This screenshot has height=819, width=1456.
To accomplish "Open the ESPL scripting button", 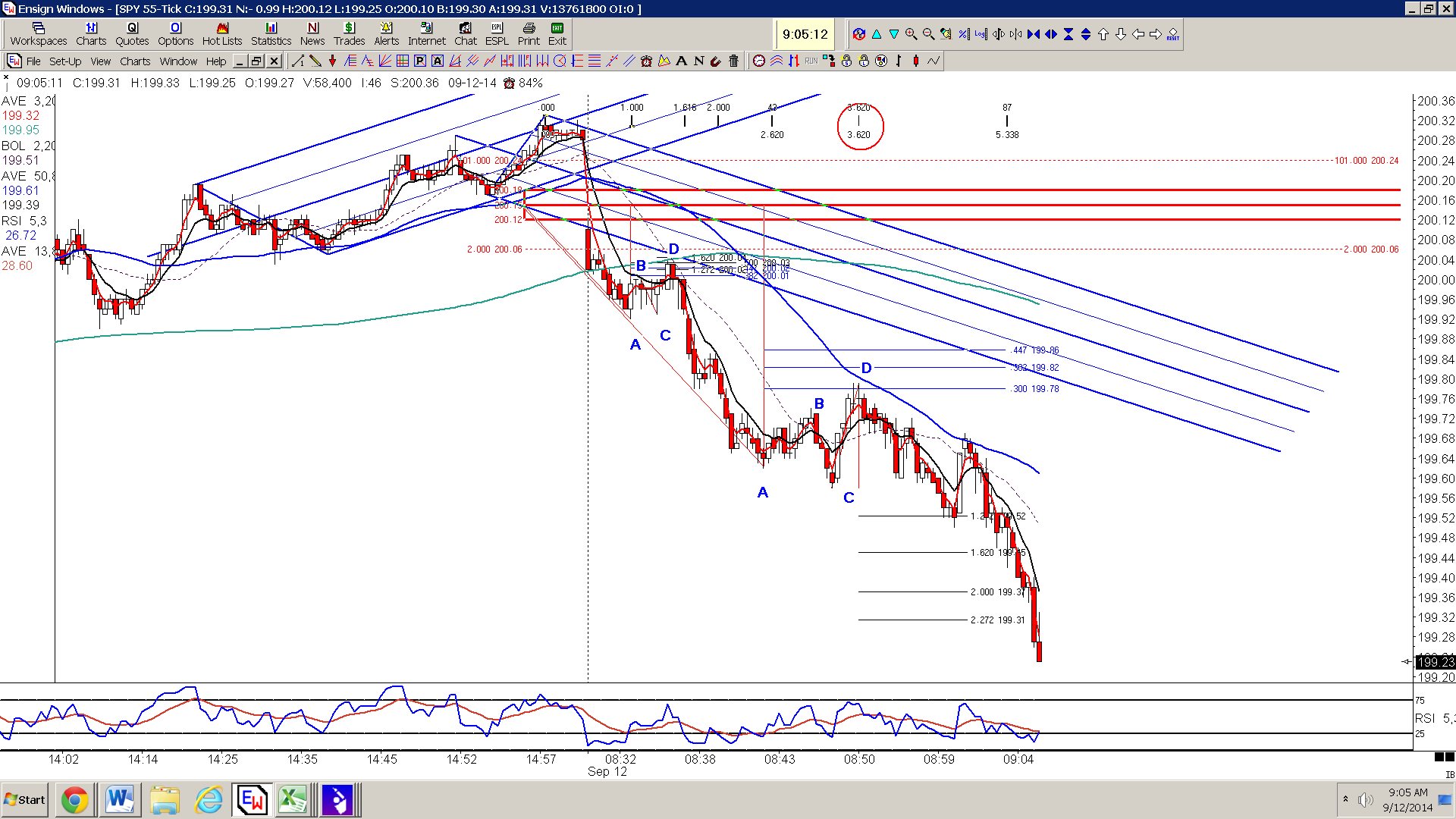I will 497,34.
